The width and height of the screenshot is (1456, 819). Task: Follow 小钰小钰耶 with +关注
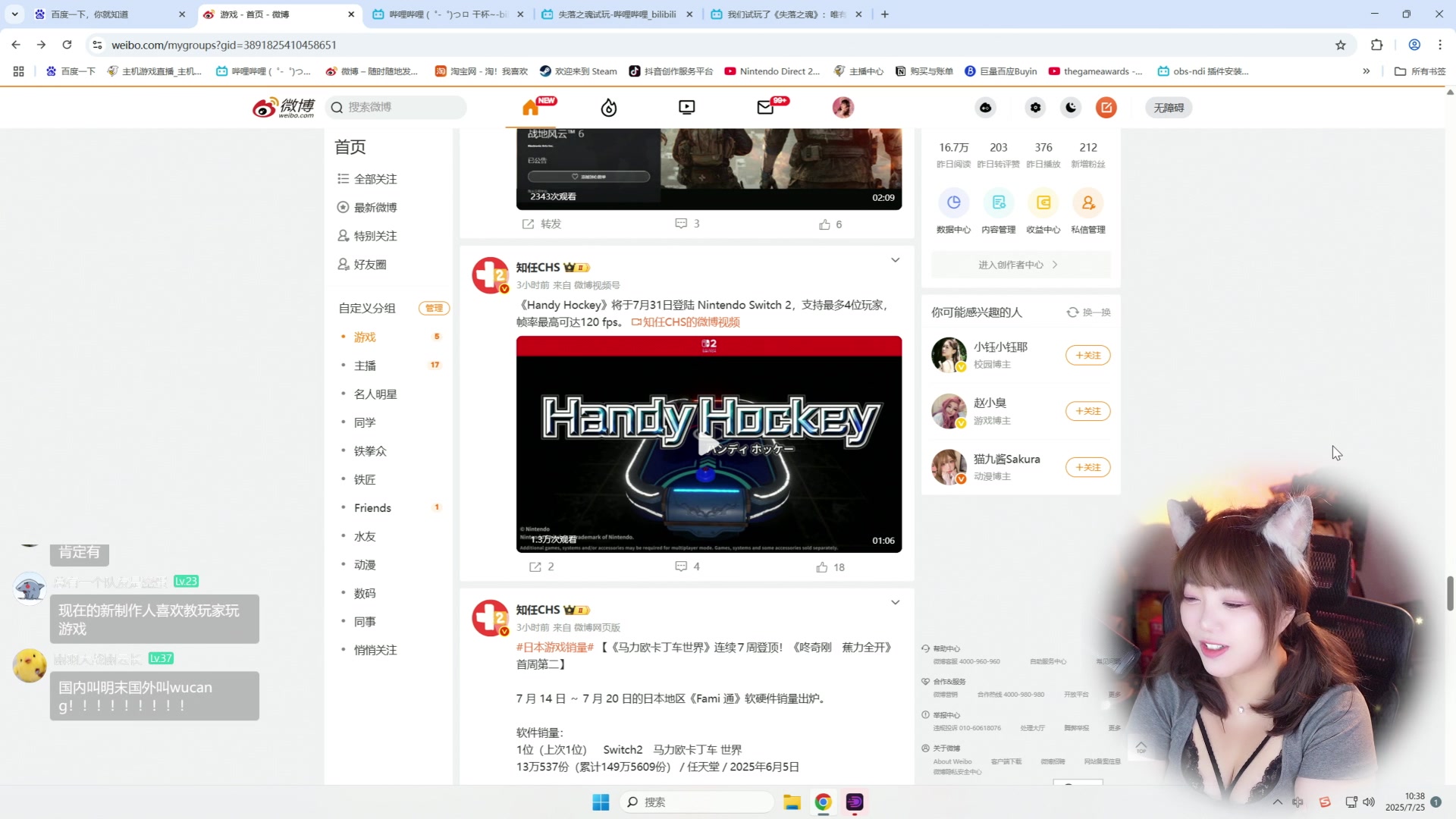1087,356
